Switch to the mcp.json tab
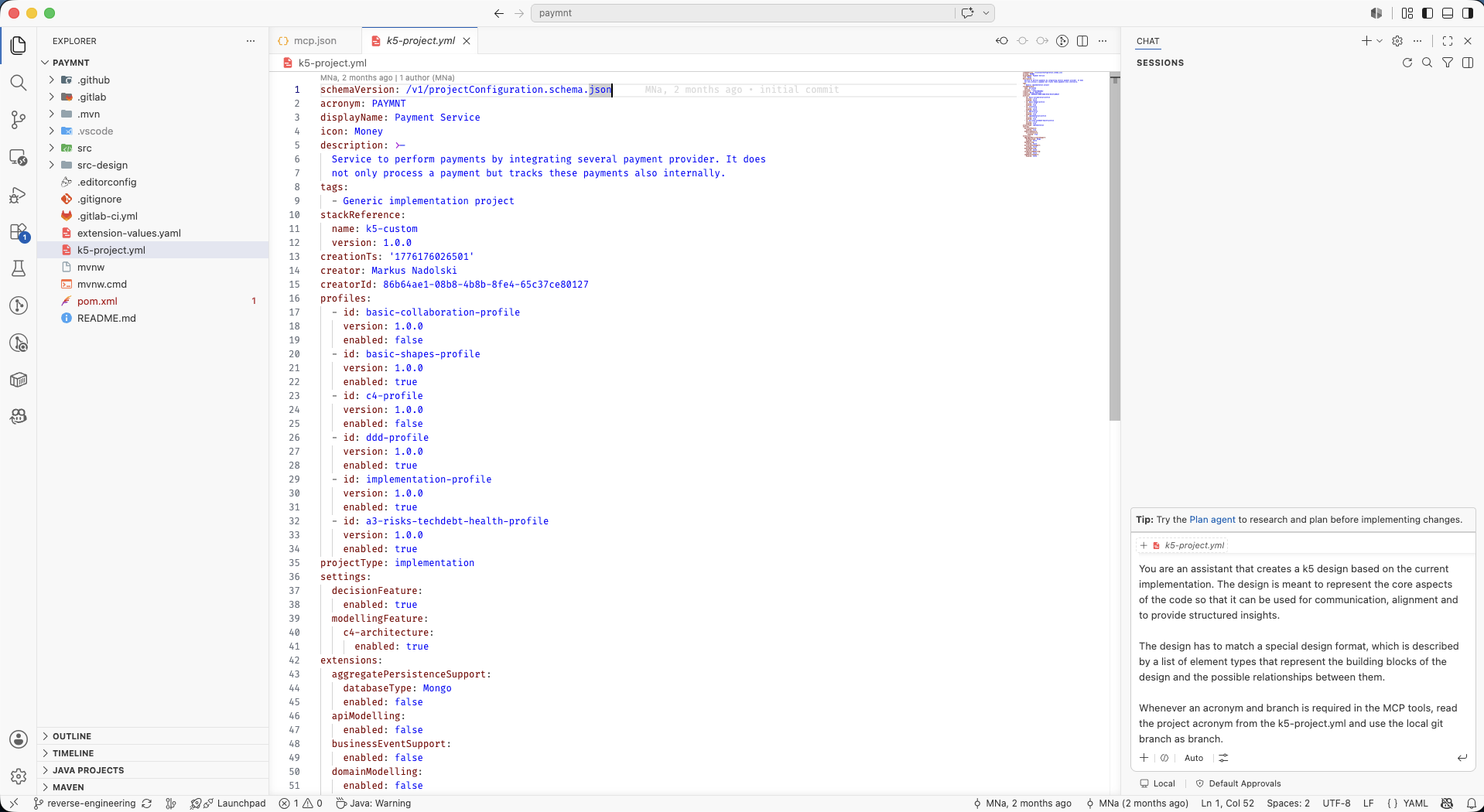Screen dimensions: 1484x812 315,41
